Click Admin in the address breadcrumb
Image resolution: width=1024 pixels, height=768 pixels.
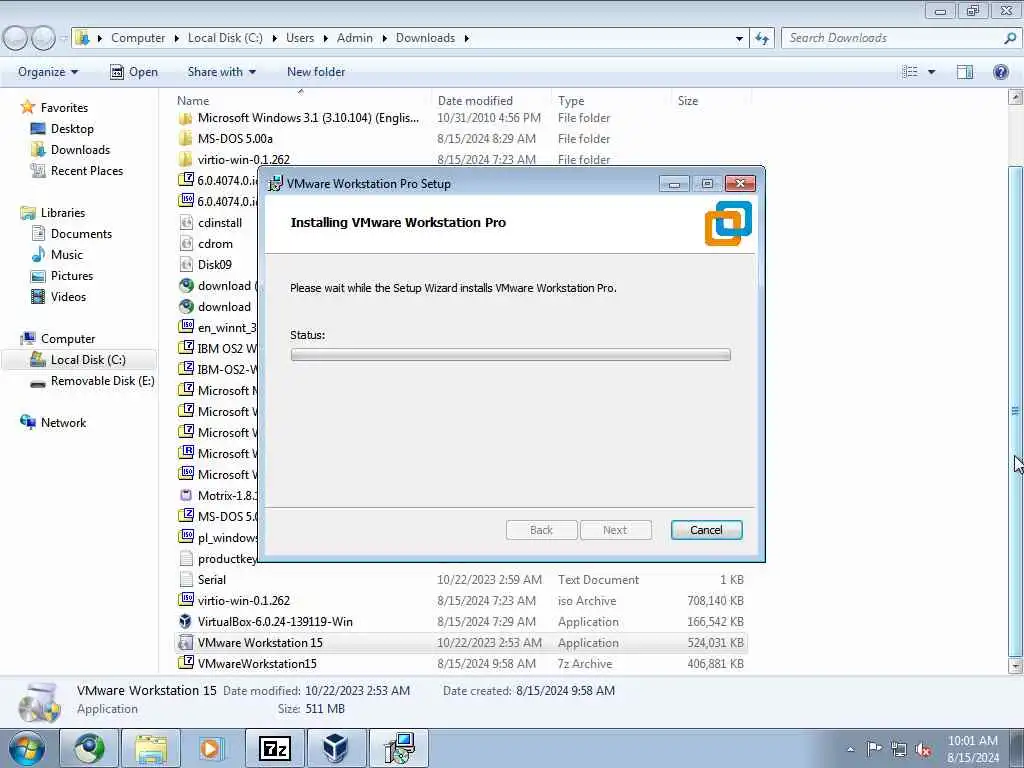click(355, 38)
